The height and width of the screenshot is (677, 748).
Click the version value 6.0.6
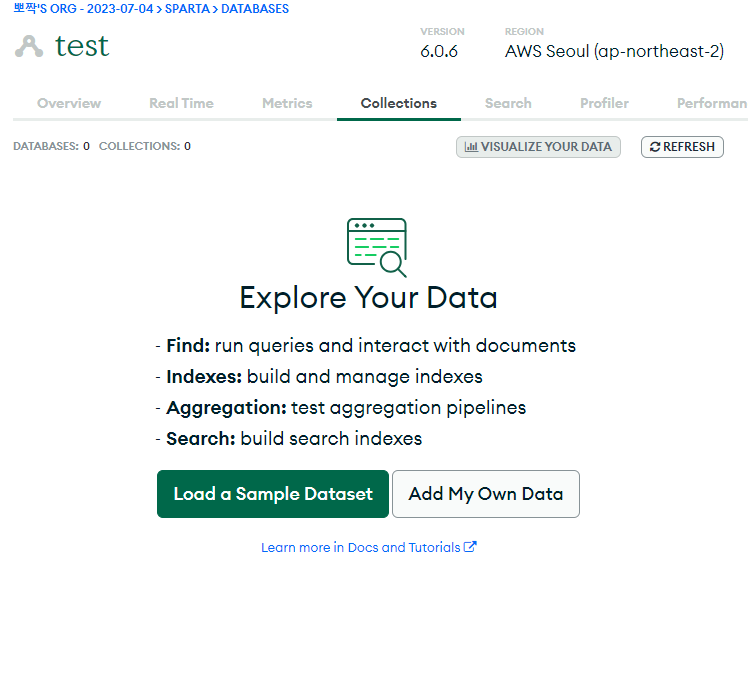click(x=439, y=51)
